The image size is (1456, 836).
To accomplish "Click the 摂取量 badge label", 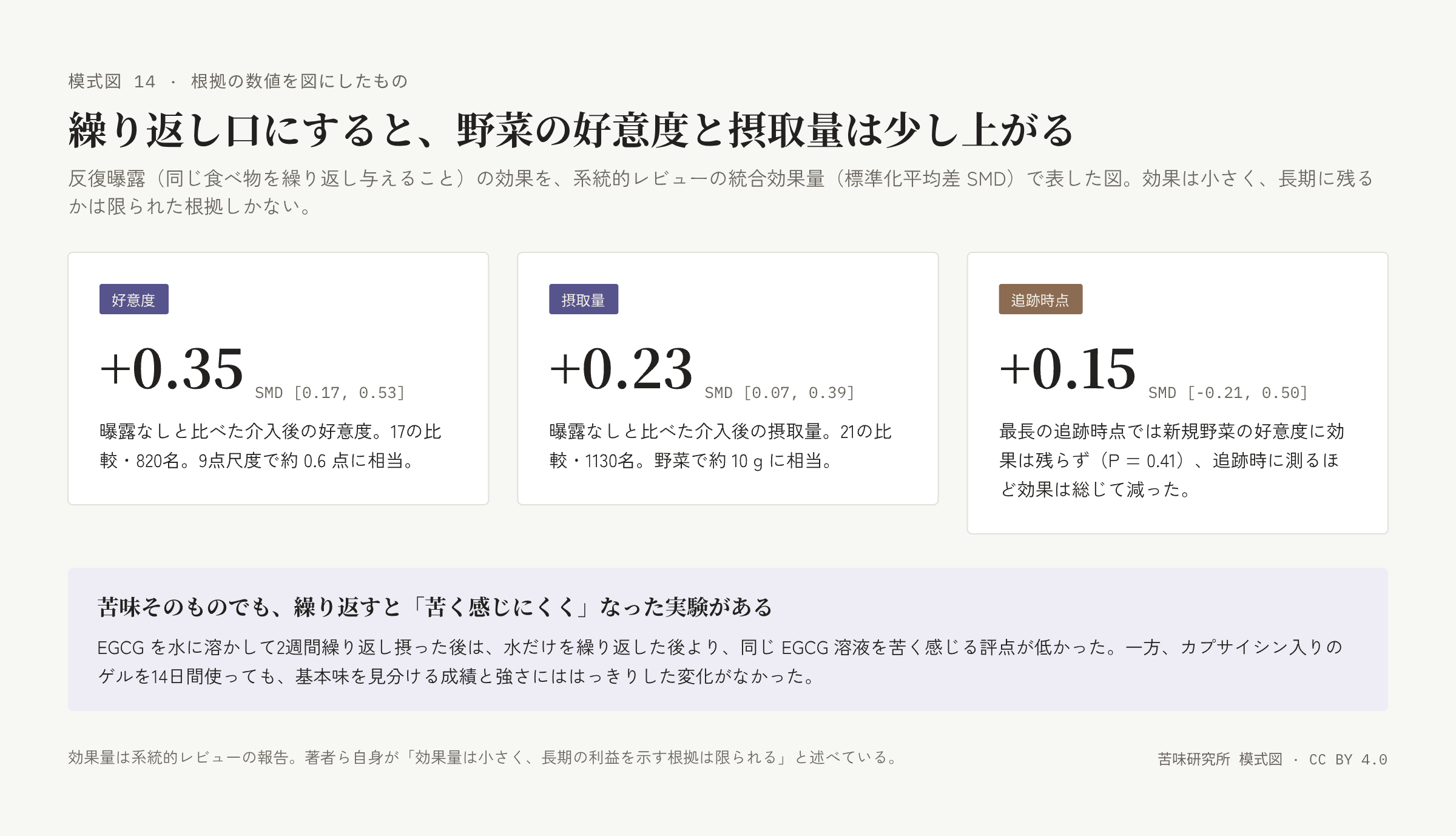I will click(584, 300).
